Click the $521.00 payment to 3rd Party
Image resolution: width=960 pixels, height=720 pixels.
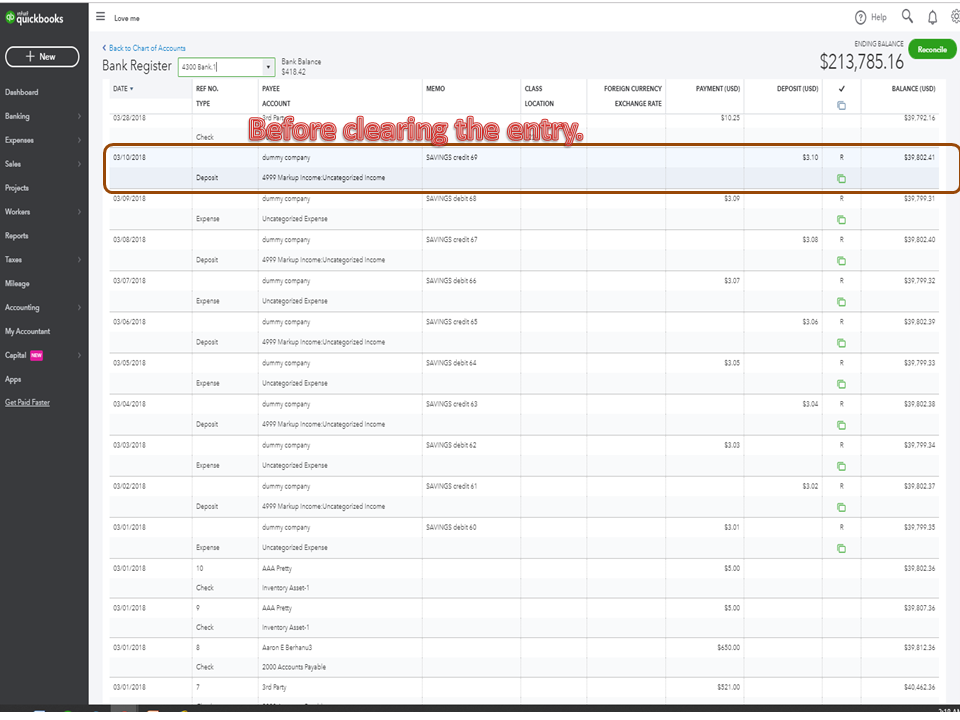tap(729, 687)
